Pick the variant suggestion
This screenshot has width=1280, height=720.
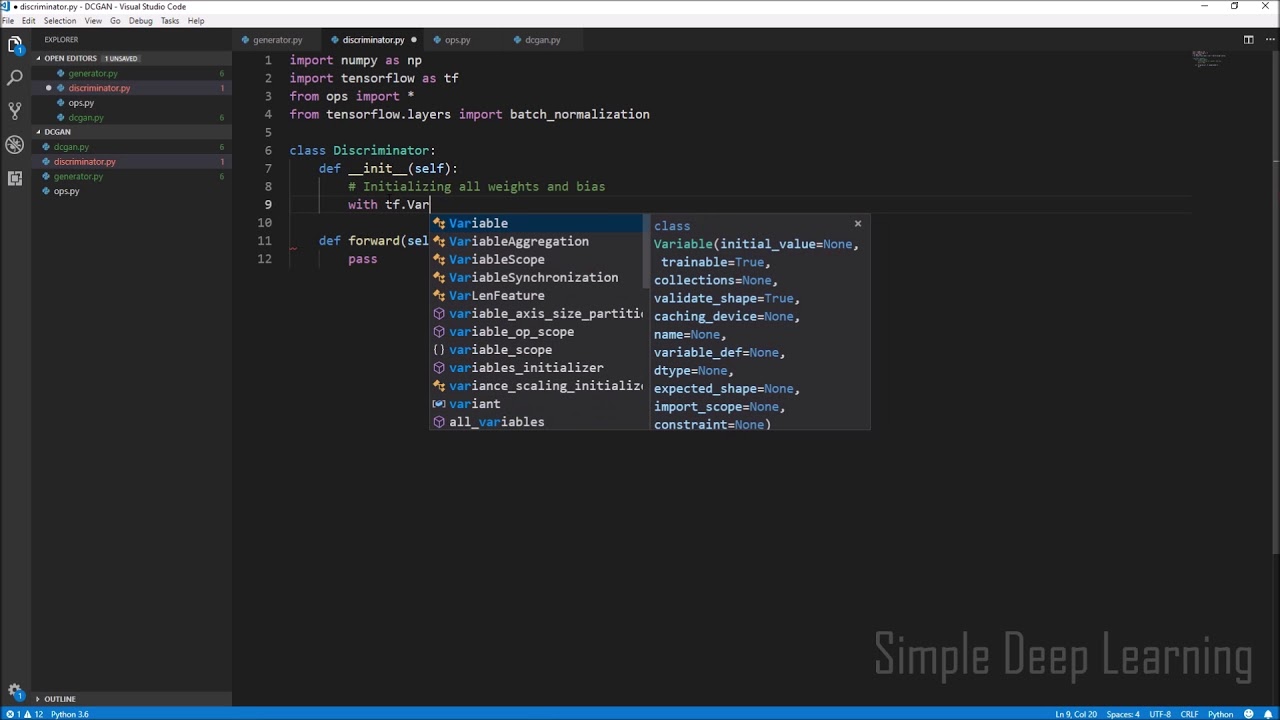click(x=537, y=404)
